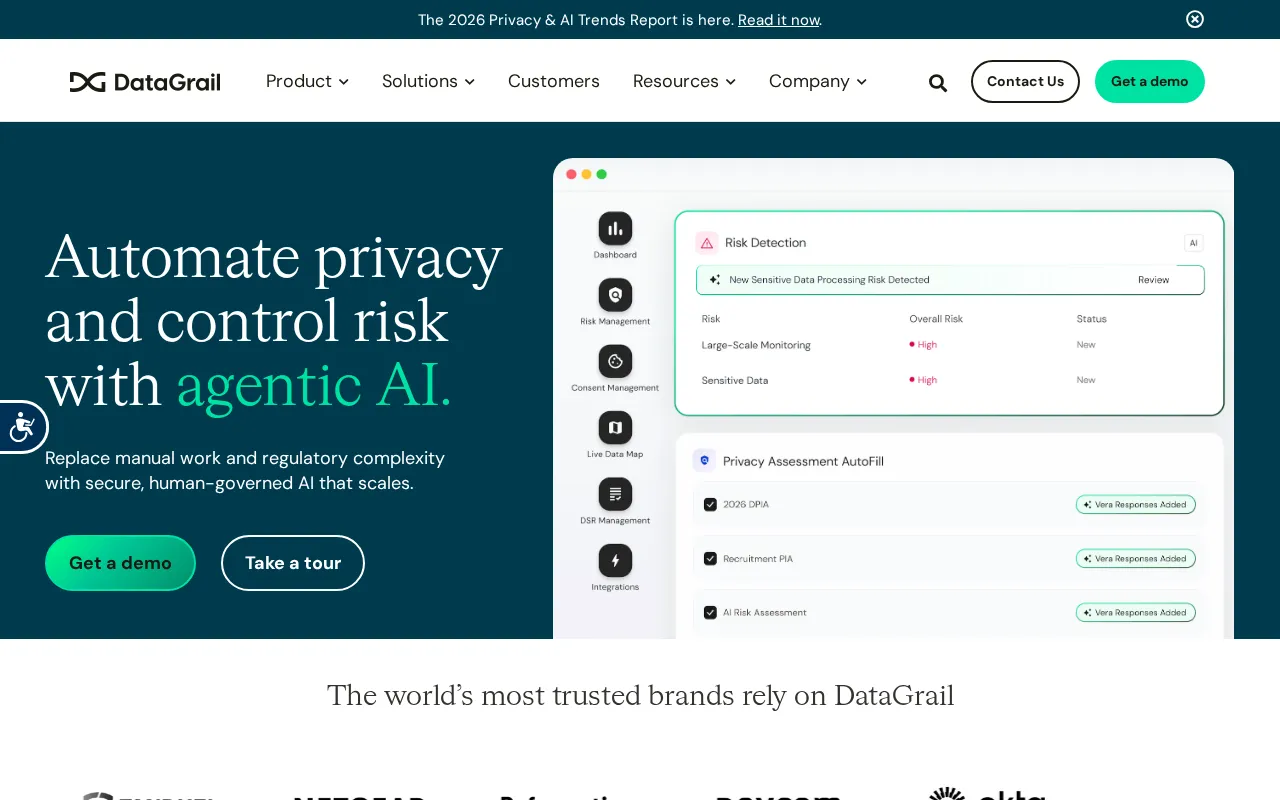Click the red window dot in mockup
Screen dimensions: 1280x800
coord(571,174)
